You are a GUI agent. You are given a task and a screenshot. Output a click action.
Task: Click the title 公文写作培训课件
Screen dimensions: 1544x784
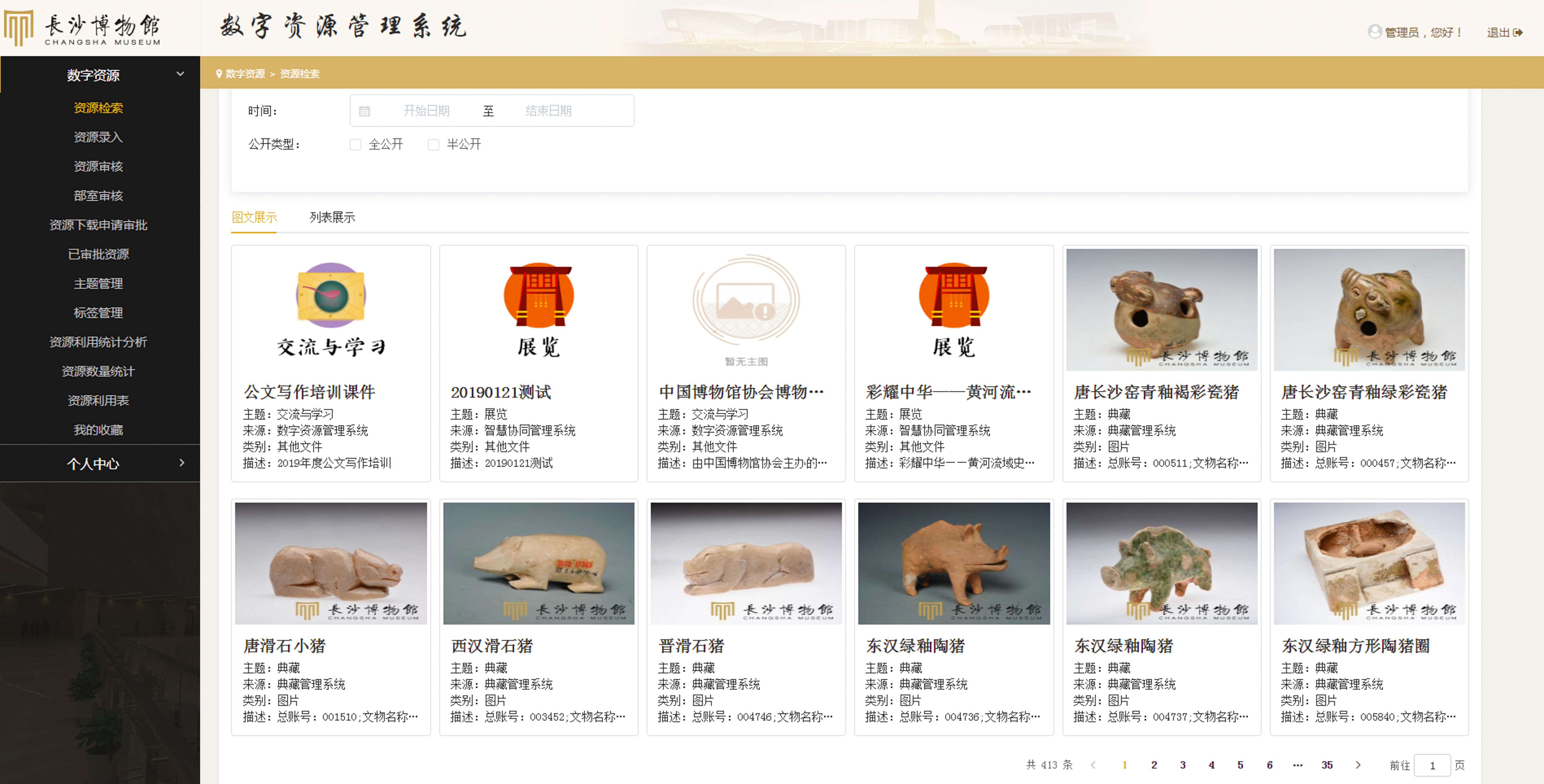[x=309, y=392]
